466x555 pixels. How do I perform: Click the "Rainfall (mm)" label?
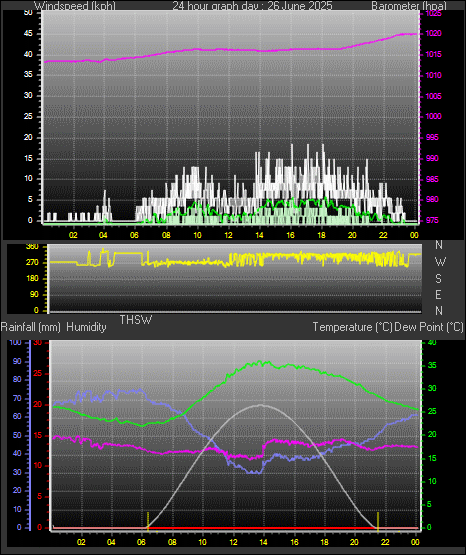[x=31, y=327]
